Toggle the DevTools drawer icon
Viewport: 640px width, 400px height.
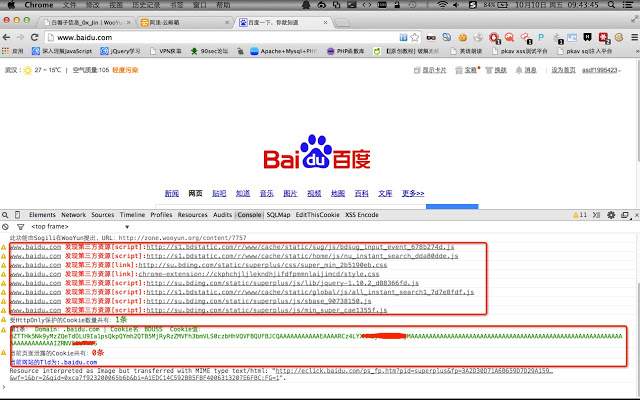pos(596,215)
